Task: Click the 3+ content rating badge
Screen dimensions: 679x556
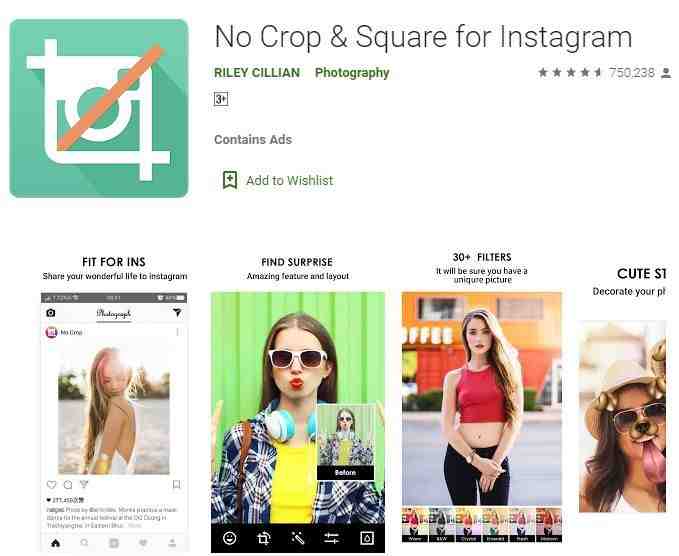Action: pyautogui.click(x=221, y=99)
